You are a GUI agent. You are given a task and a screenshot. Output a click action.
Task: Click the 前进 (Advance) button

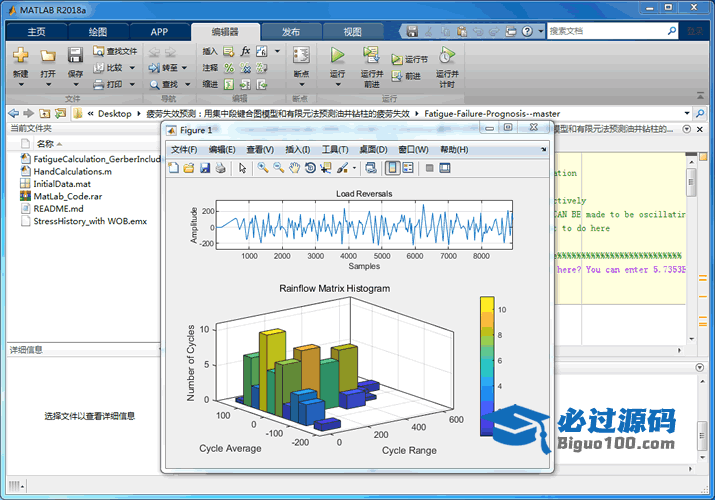coord(406,76)
